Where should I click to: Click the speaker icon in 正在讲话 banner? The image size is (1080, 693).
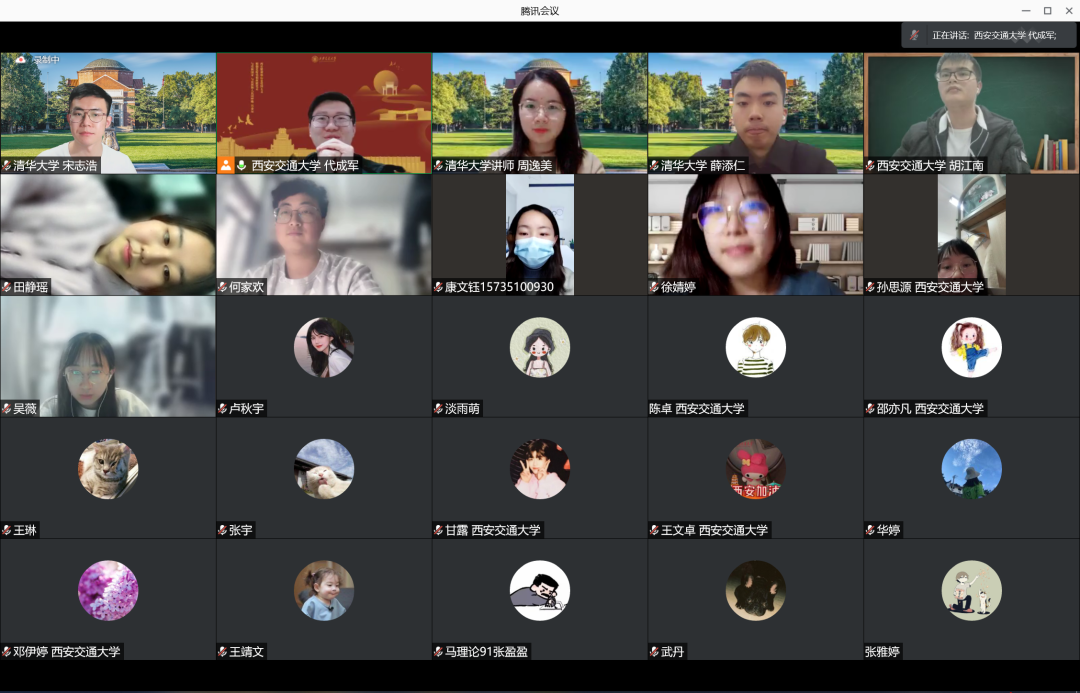[914, 35]
